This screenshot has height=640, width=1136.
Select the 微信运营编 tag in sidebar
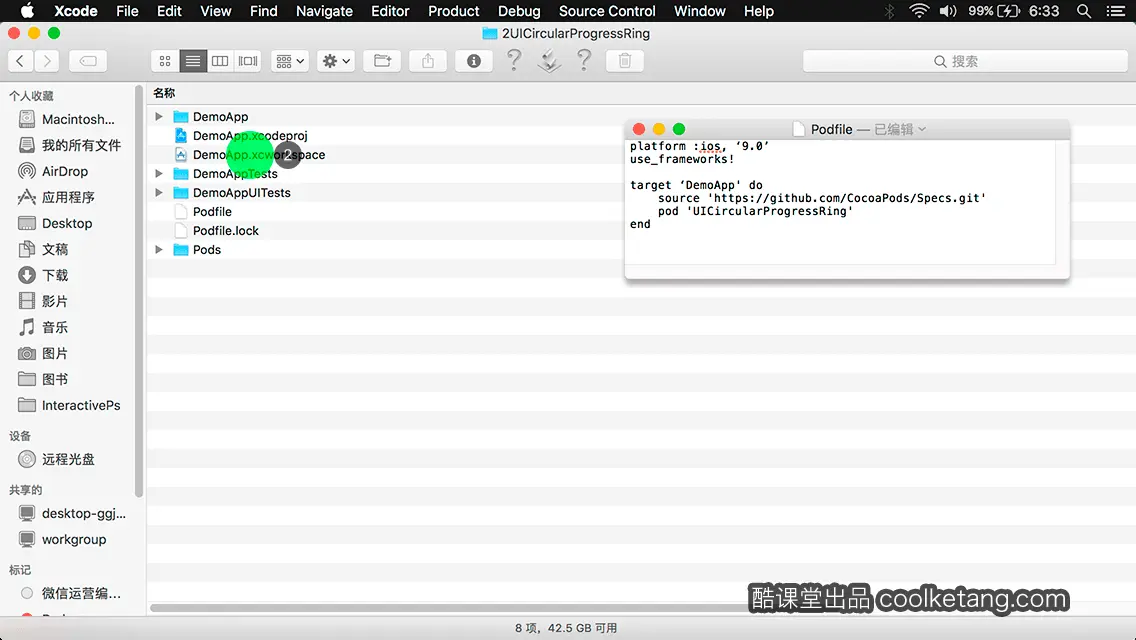[71, 593]
